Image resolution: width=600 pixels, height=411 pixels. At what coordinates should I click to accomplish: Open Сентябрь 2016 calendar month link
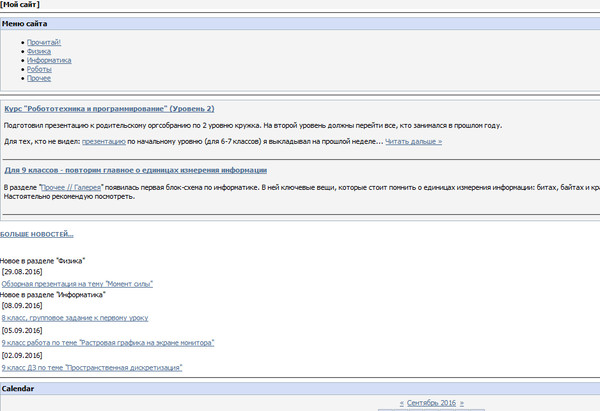tap(431, 403)
